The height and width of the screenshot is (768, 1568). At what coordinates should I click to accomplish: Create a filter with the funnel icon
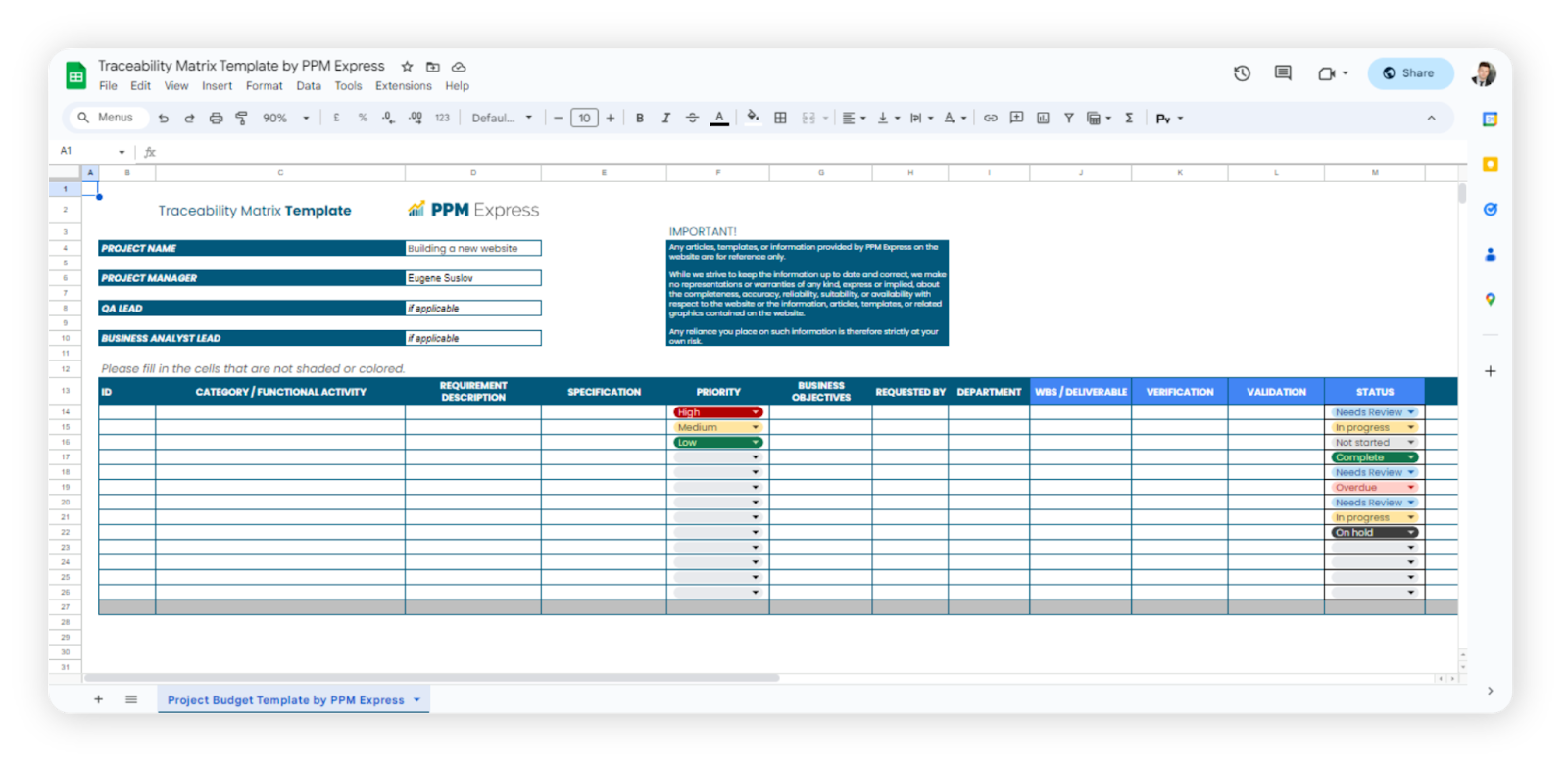tap(1068, 118)
